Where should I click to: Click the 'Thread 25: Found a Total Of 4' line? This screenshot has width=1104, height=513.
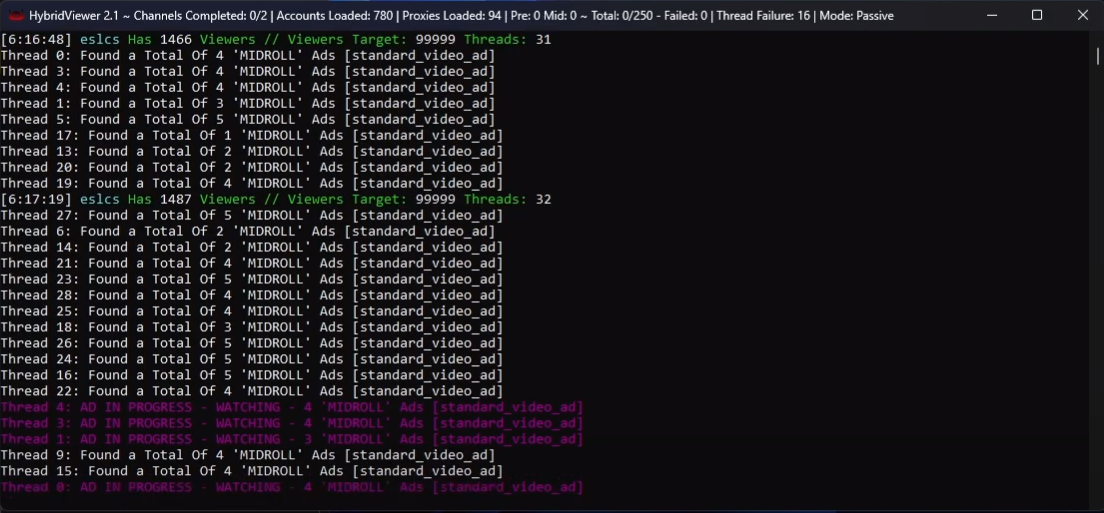pos(252,311)
